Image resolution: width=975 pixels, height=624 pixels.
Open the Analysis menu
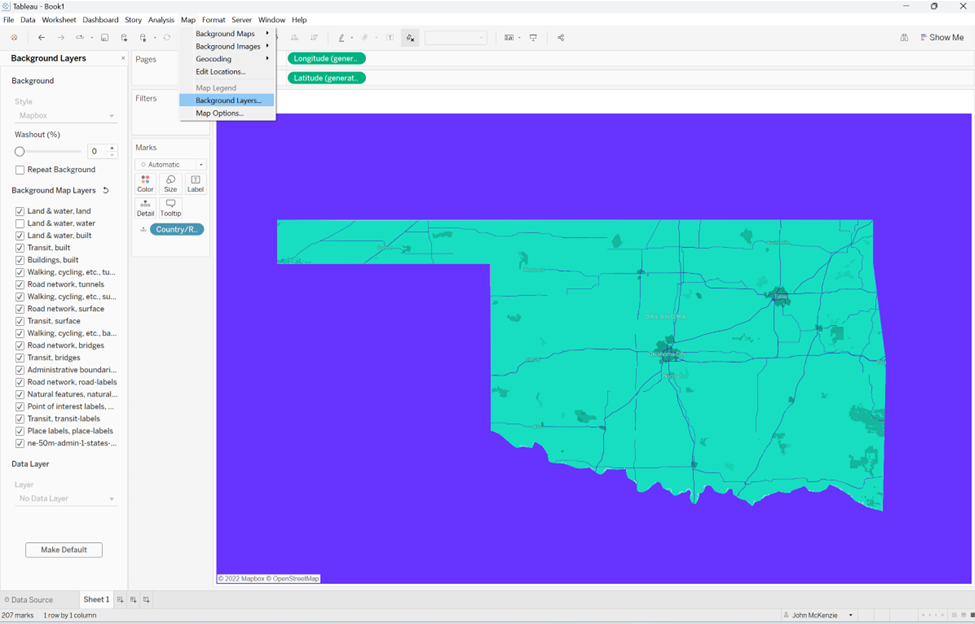[161, 20]
